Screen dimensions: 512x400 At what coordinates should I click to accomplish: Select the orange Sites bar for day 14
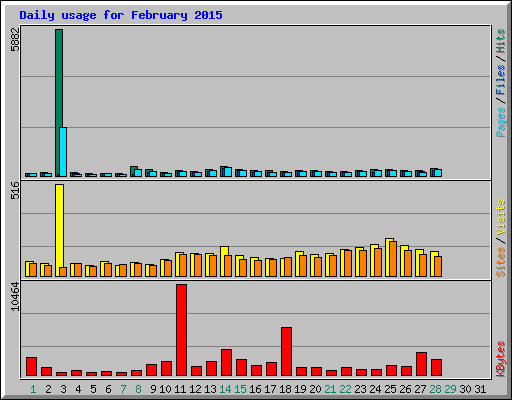coord(228,266)
